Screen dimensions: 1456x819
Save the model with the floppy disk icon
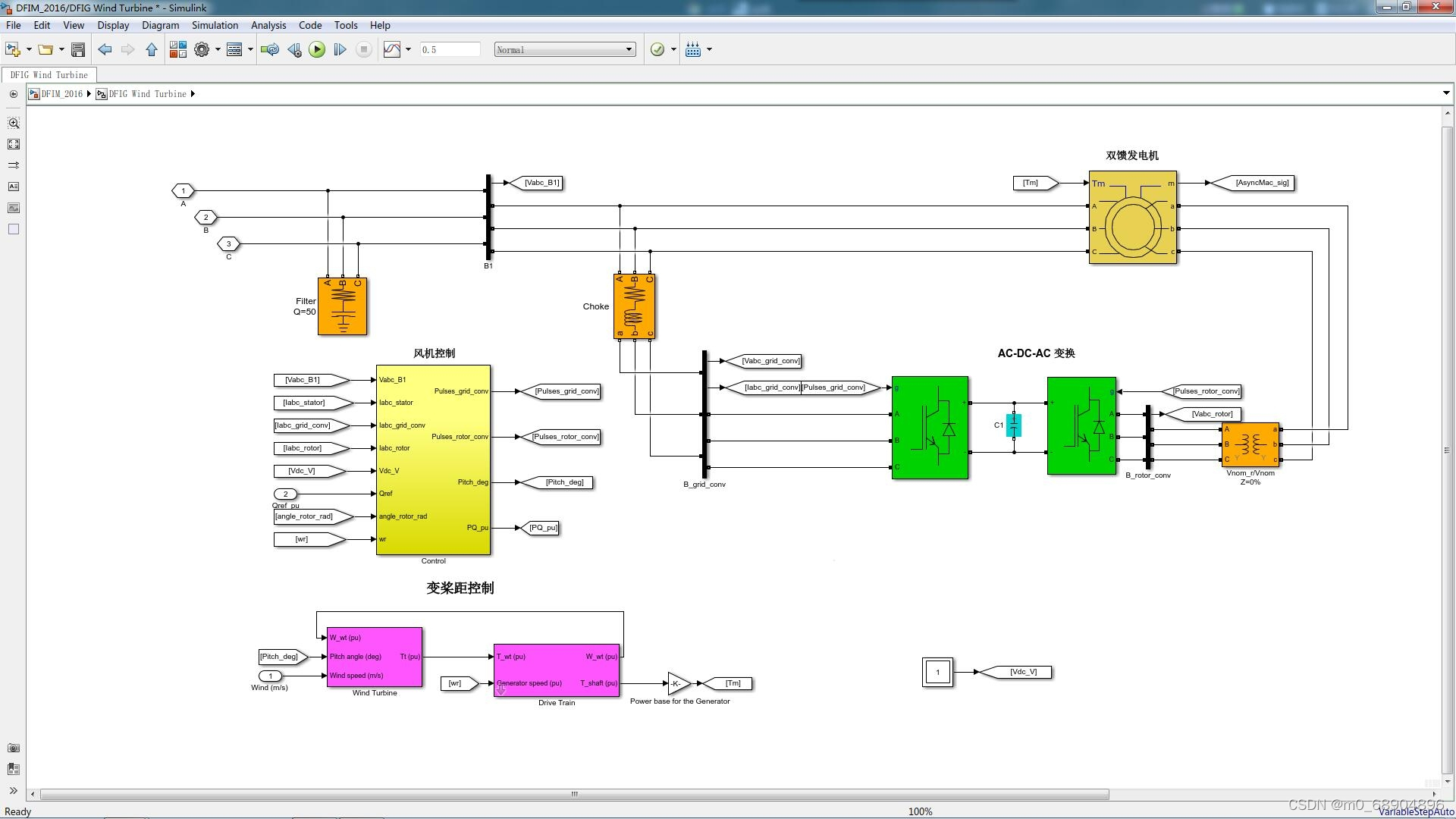click(x=77, y=49)
